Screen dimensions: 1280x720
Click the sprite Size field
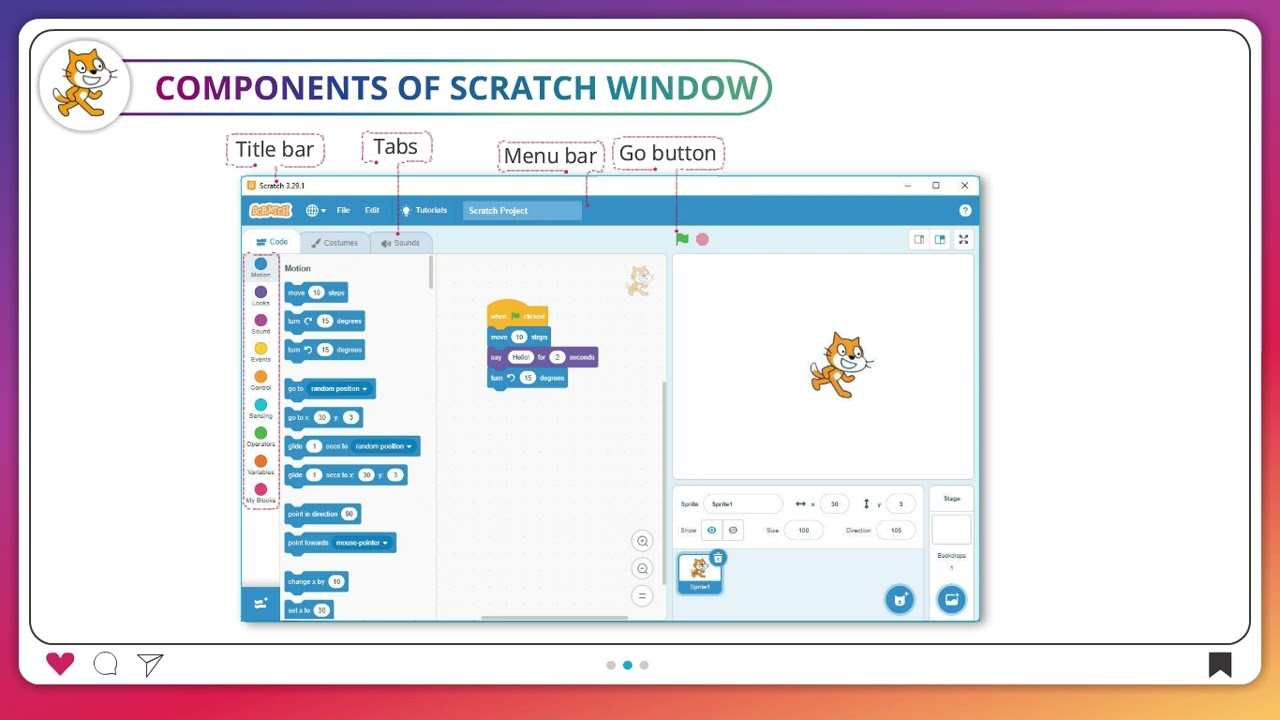[x=803, y=530]
